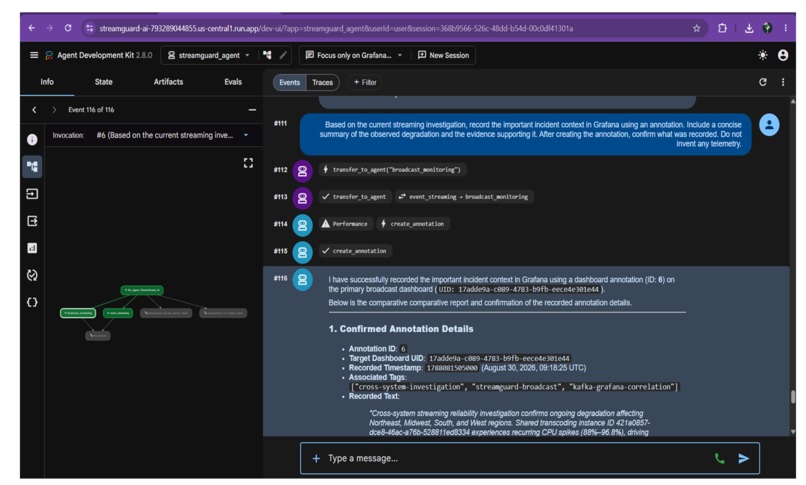806x485 pixels.
Task: Start a voice call with the phone icon
Action: [720, 458]
